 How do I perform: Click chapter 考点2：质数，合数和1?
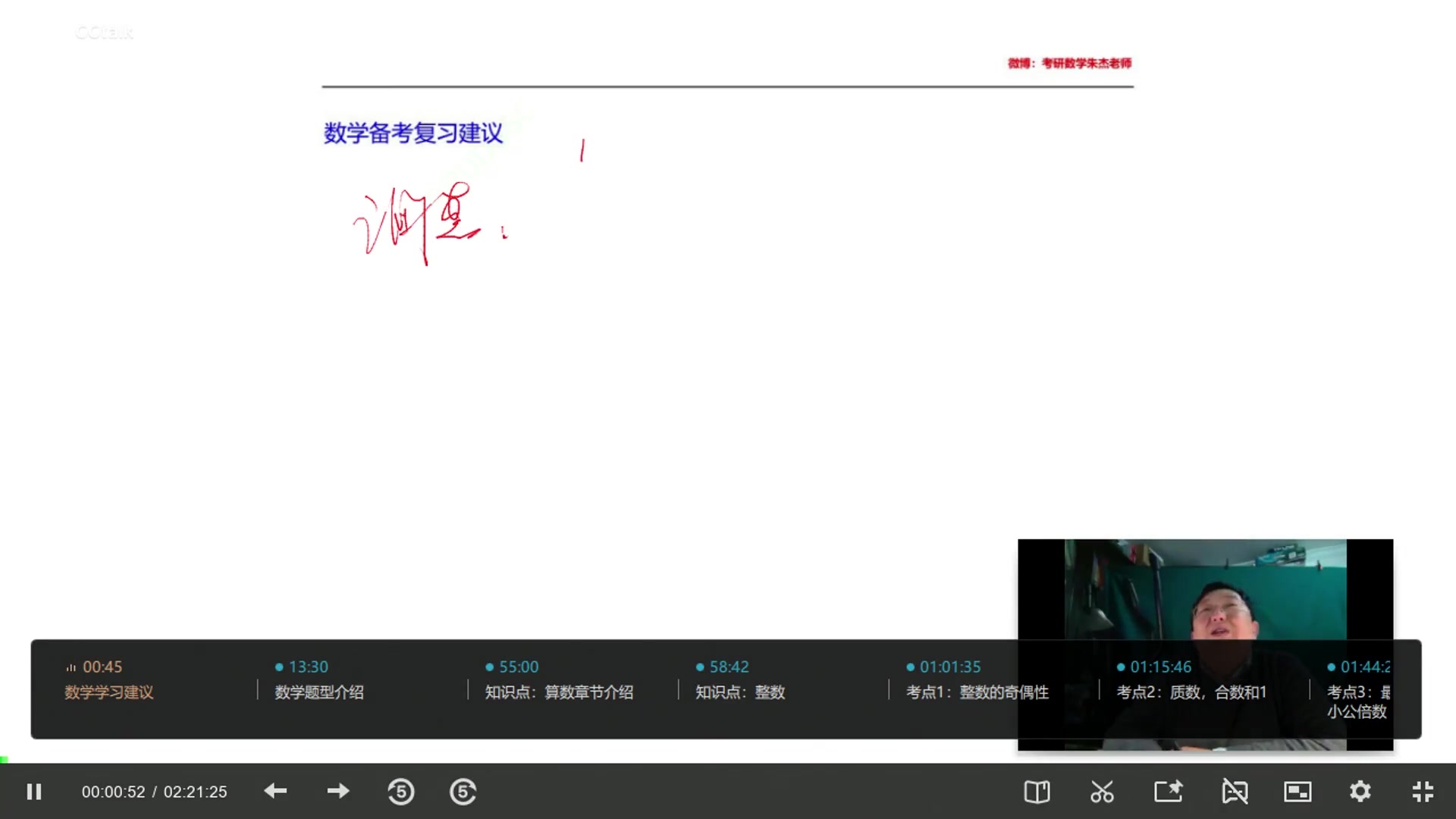tap(1191, 692)
